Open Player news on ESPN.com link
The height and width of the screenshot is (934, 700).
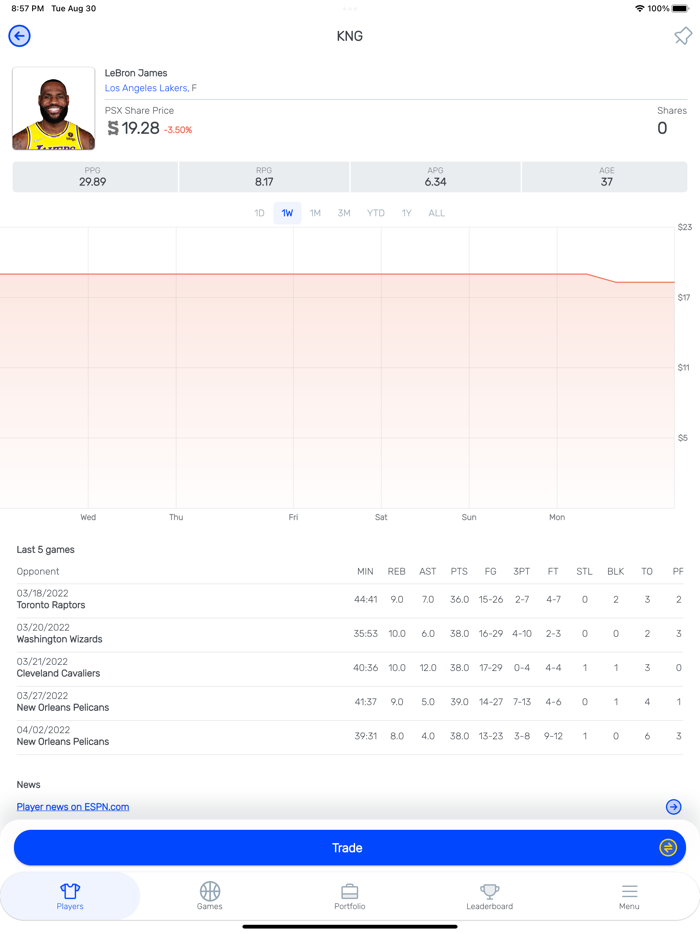point(73,807)
